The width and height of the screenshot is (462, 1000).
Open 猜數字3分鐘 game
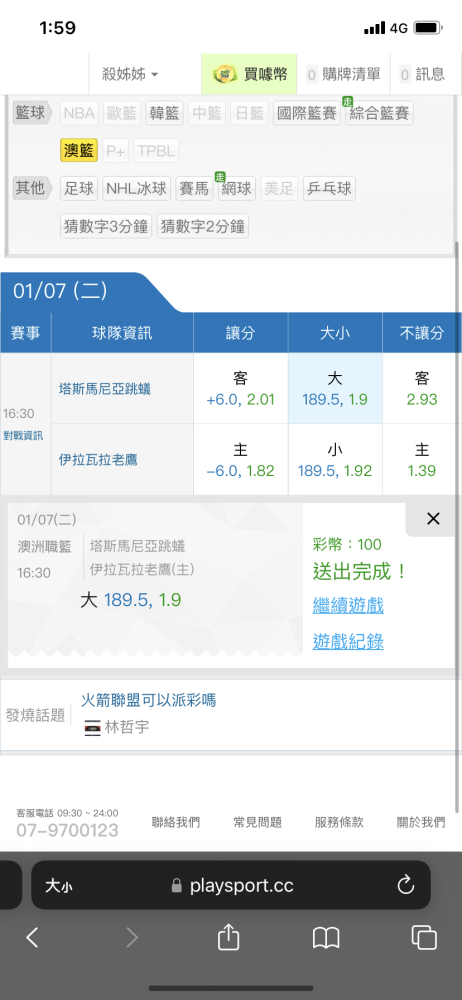pos(107,226)
